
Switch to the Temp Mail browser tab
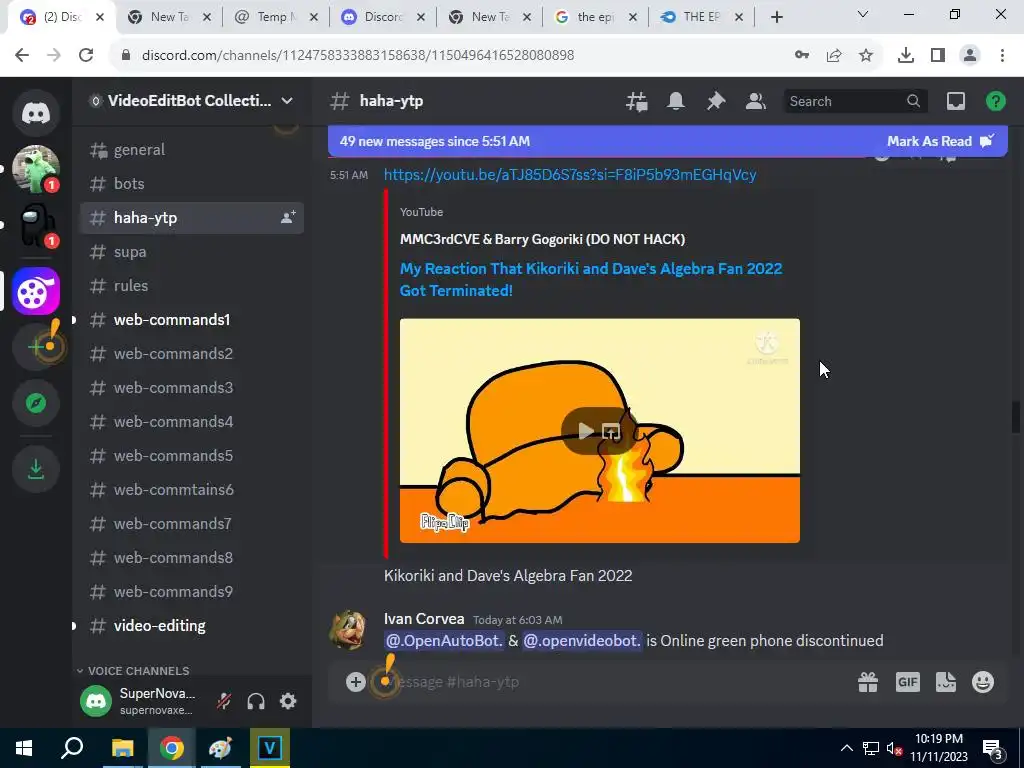[276, 17]
